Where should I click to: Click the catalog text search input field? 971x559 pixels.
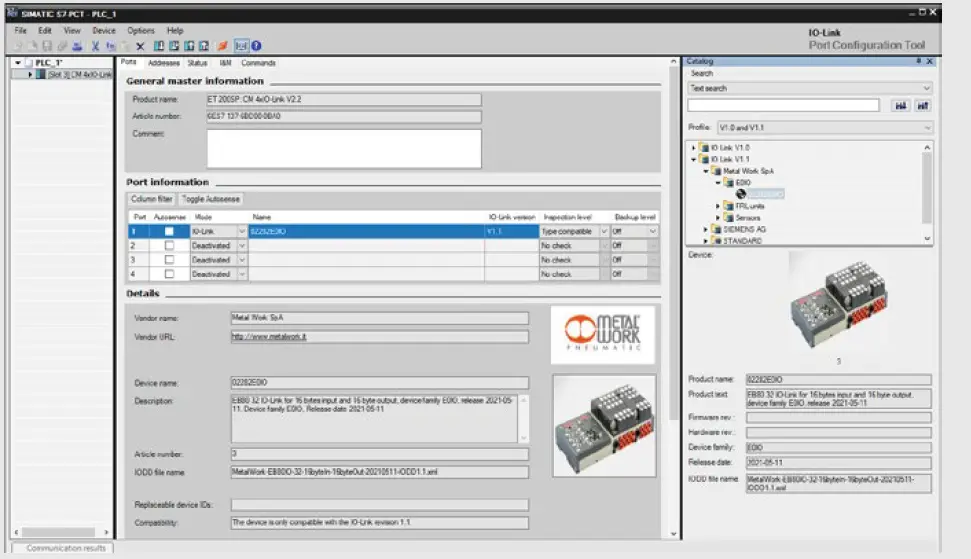(783, 105)
